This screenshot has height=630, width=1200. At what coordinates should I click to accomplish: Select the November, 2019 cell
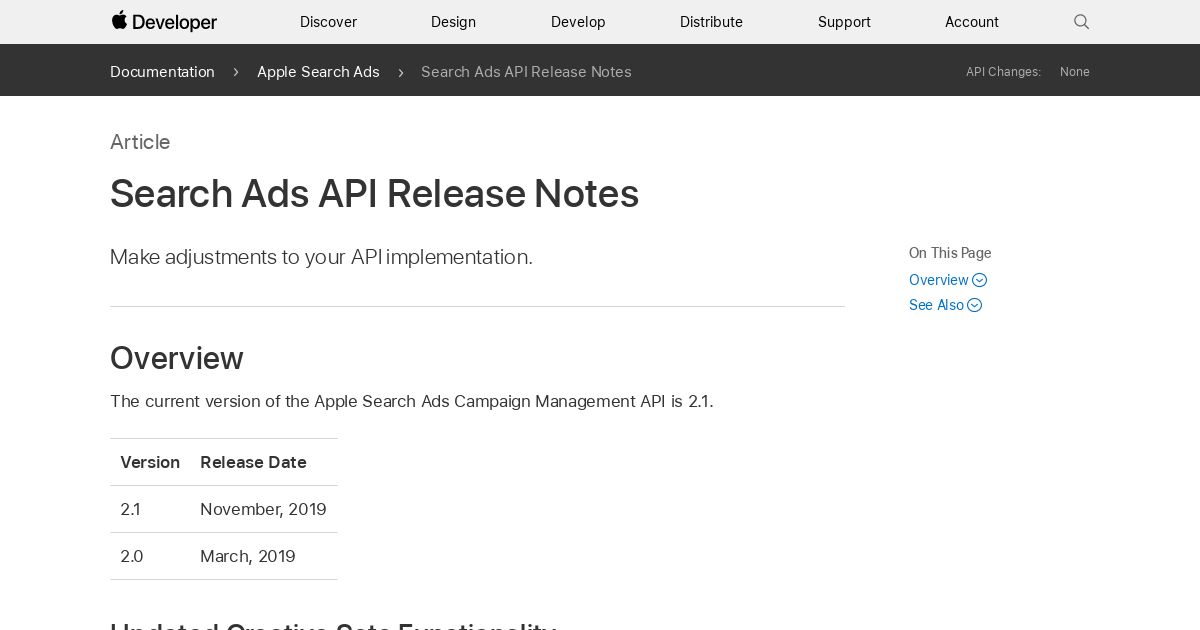pyautogui.click(x=263, y=509)
